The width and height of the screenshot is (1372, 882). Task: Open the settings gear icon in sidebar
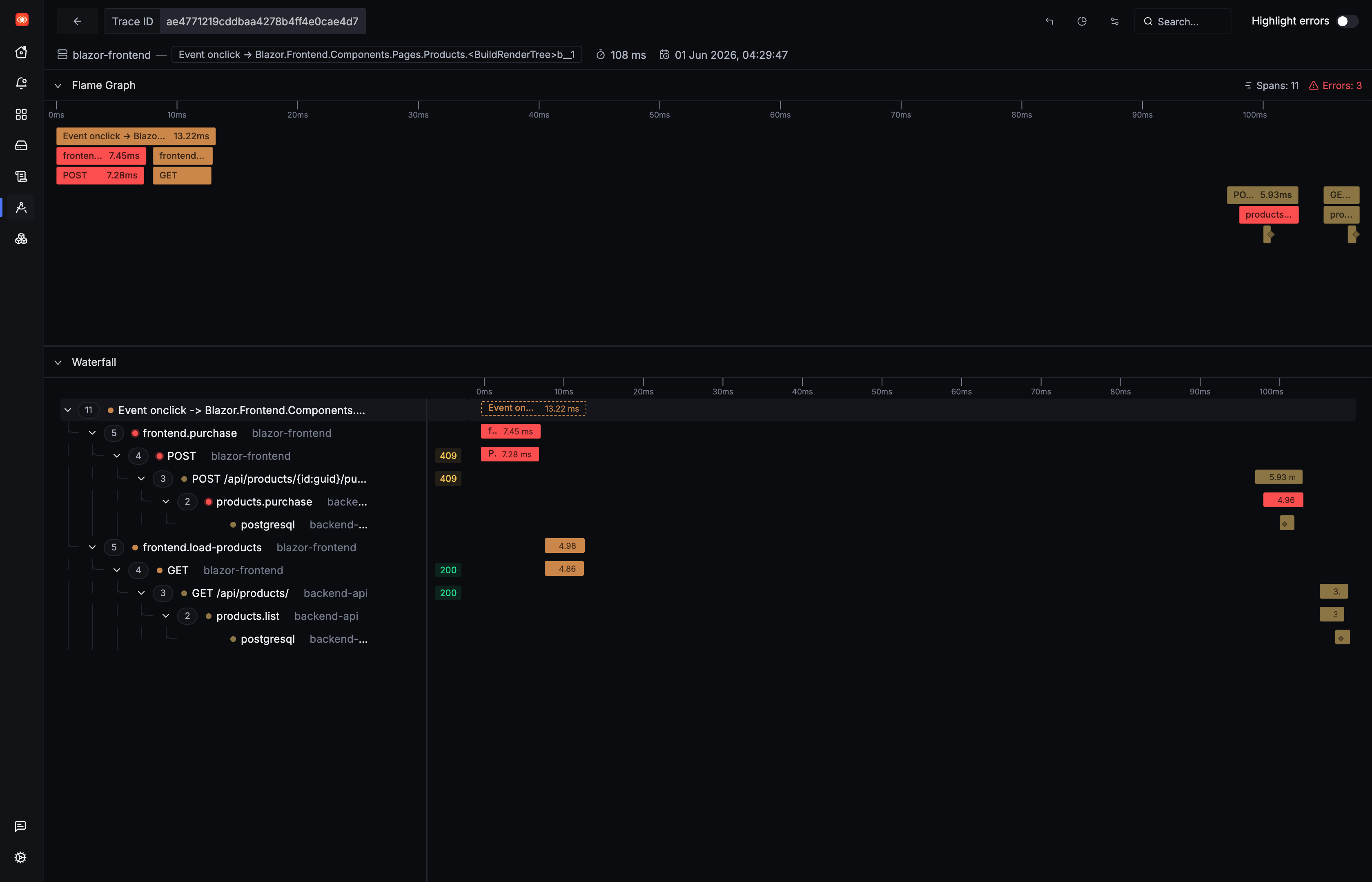pos(20,857)
